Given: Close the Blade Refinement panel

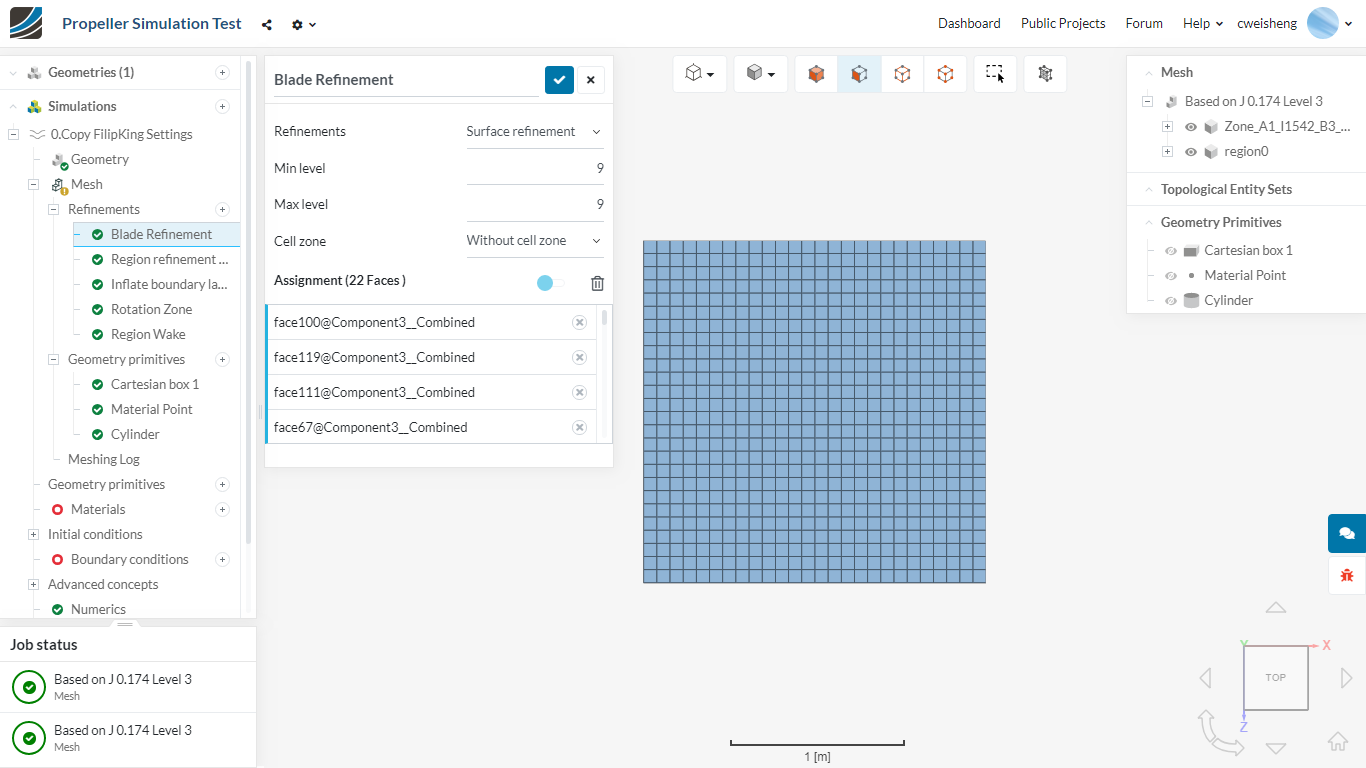Looking at the screenshot, I should pyautogui.click(x=590, y=80).
